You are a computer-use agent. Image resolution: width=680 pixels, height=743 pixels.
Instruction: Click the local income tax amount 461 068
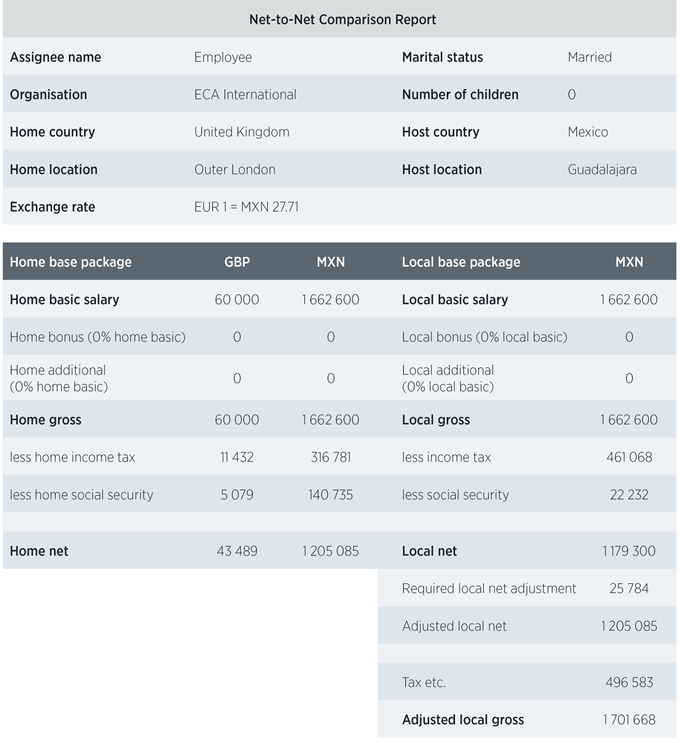pos(629,457)
